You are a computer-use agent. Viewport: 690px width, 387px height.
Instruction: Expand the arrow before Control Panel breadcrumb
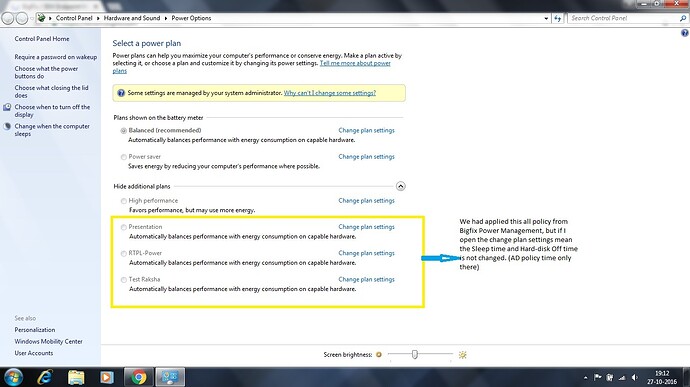50,18
